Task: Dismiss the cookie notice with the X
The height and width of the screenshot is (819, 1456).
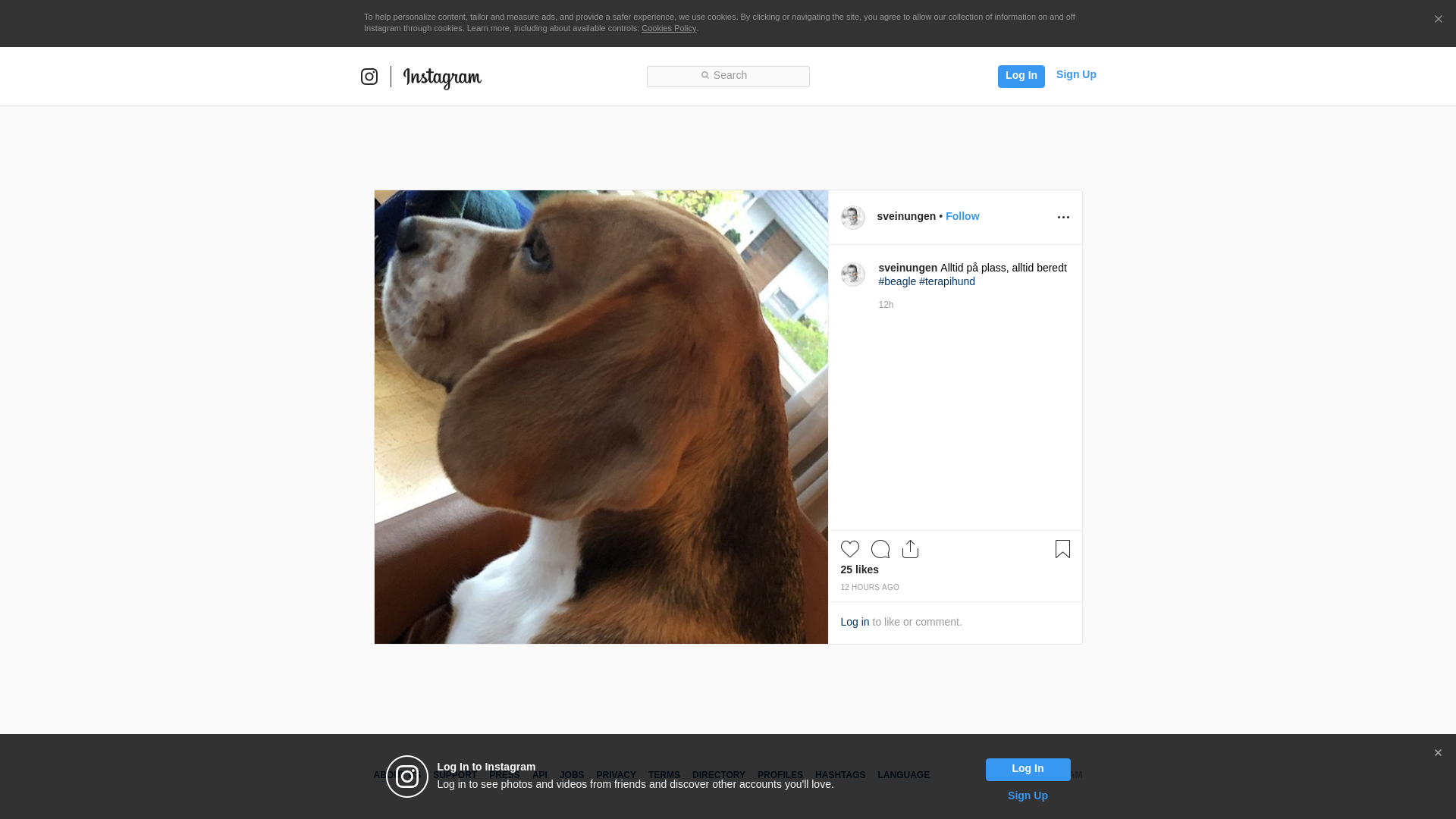Action: coord(1438,20)
